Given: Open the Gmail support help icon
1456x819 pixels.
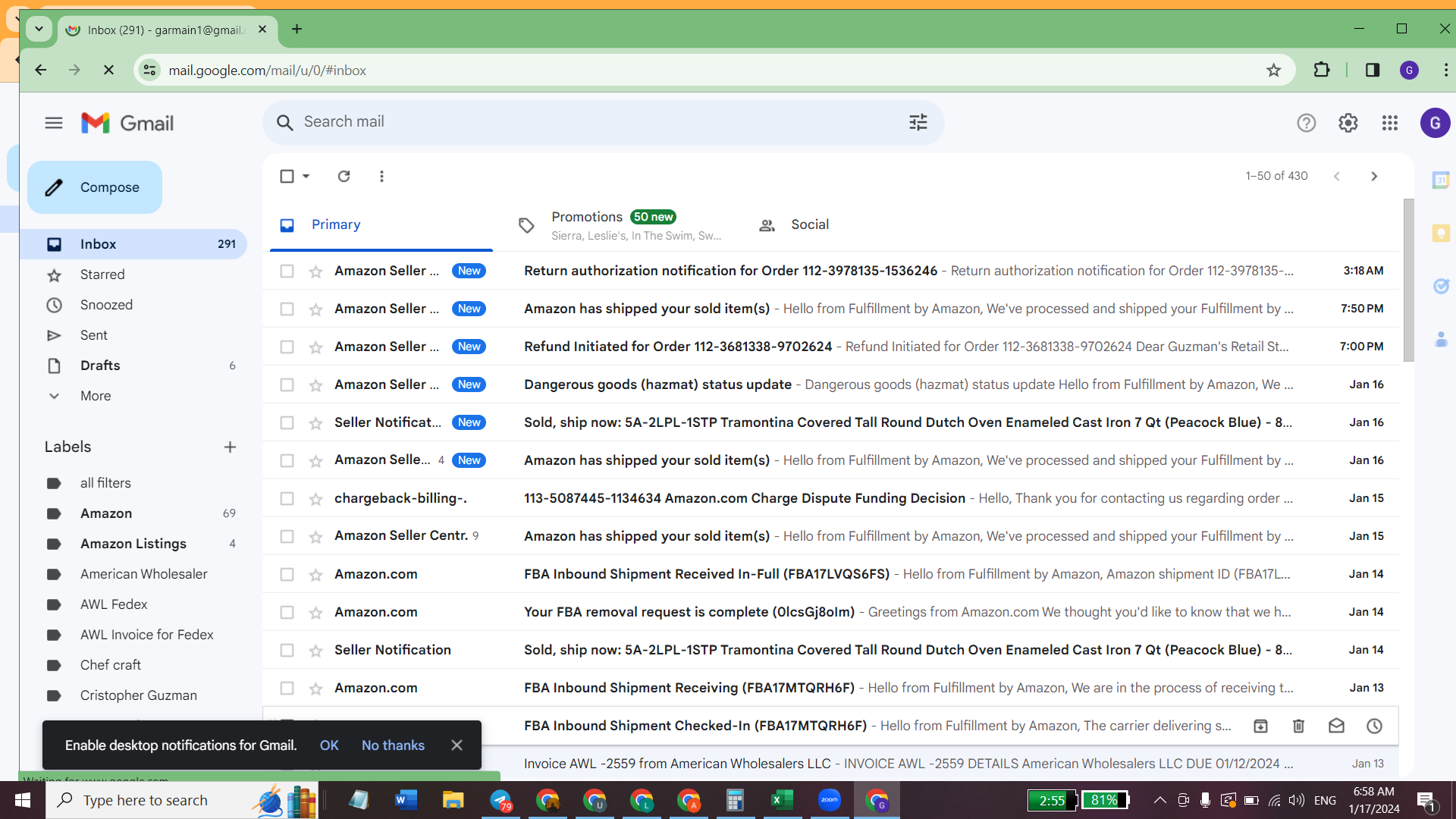Looking at the screenshot, I should coord(1306,123).
